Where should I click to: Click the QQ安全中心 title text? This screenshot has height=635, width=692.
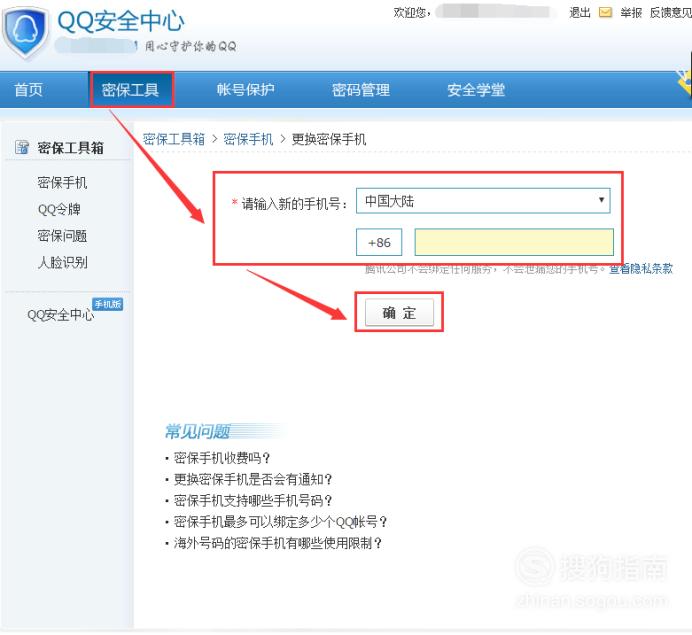point(121,21)
